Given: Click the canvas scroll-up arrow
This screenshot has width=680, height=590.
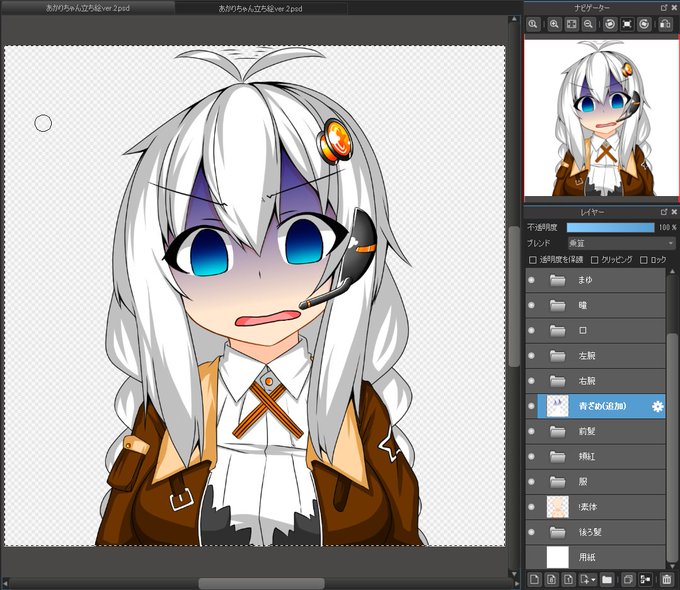Looking at the screenshot, I should click(514, 19).
